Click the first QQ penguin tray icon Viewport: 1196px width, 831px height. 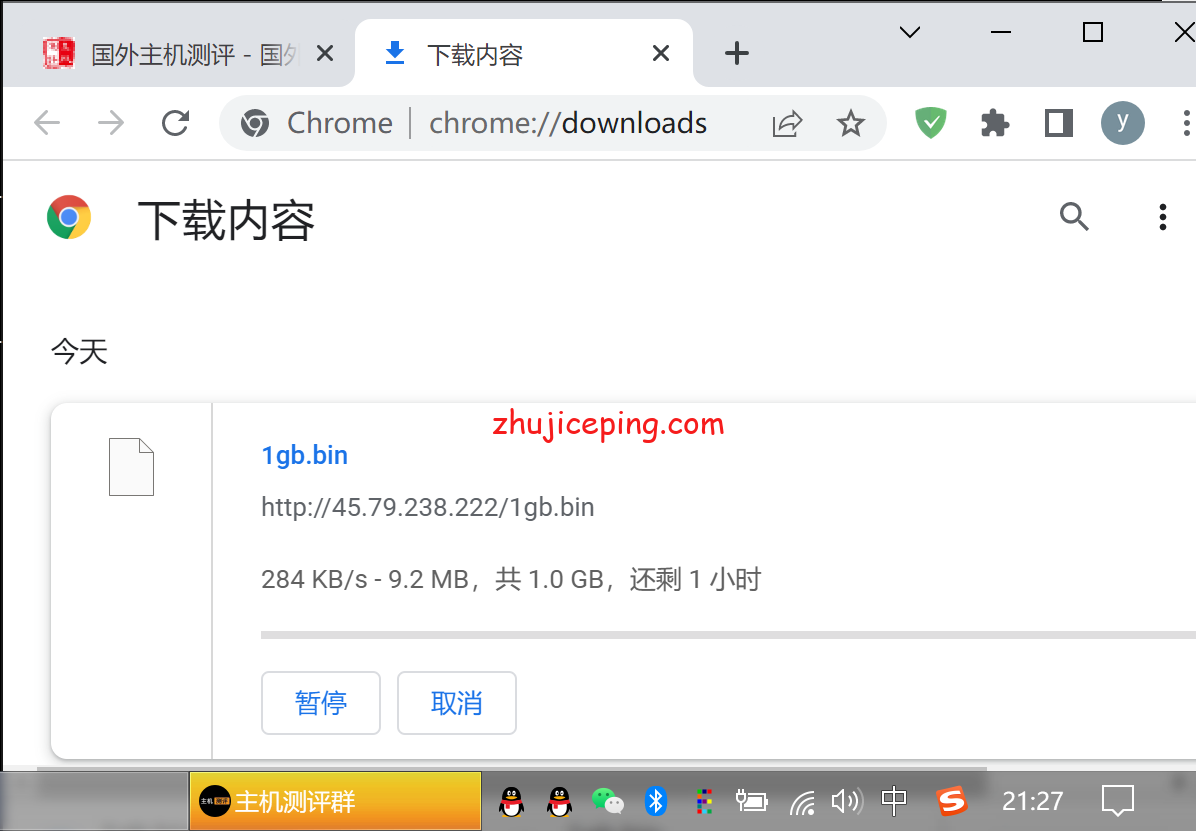(x=511, y=801)
